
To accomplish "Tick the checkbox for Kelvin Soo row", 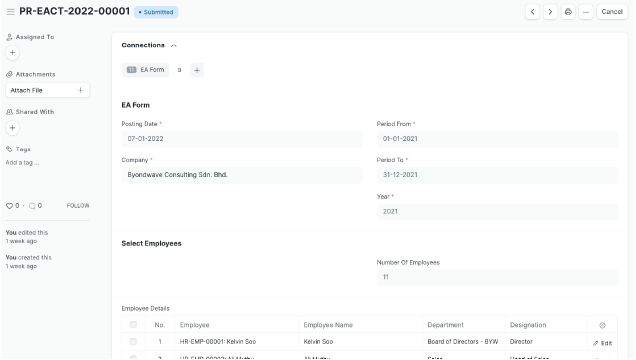I will (133, 342).
